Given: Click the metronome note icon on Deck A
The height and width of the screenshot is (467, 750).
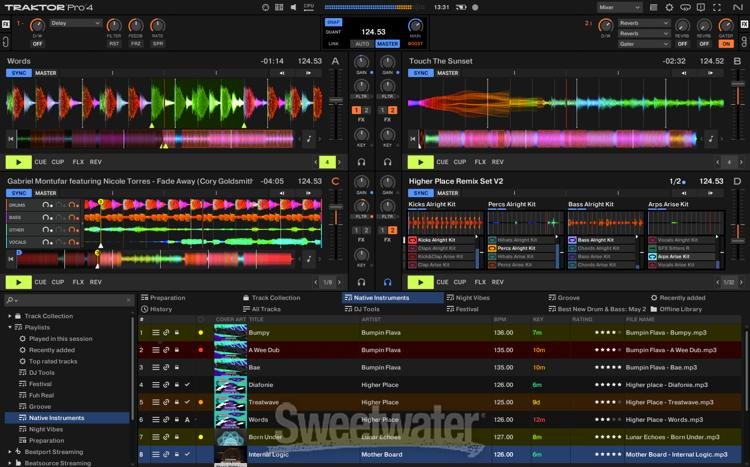Looking at the screenshot, I should tap(309, 139).
